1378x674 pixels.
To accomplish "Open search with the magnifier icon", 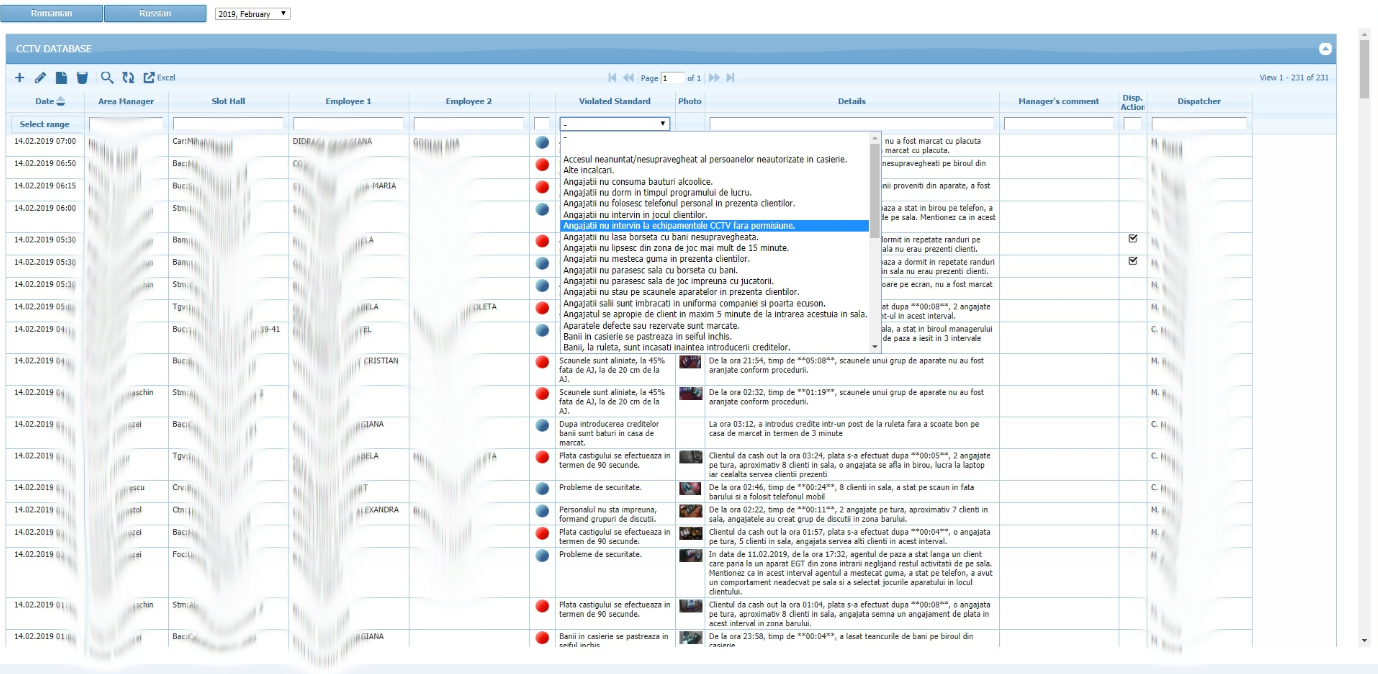I will pyautogui.click(x=107, y=77).
